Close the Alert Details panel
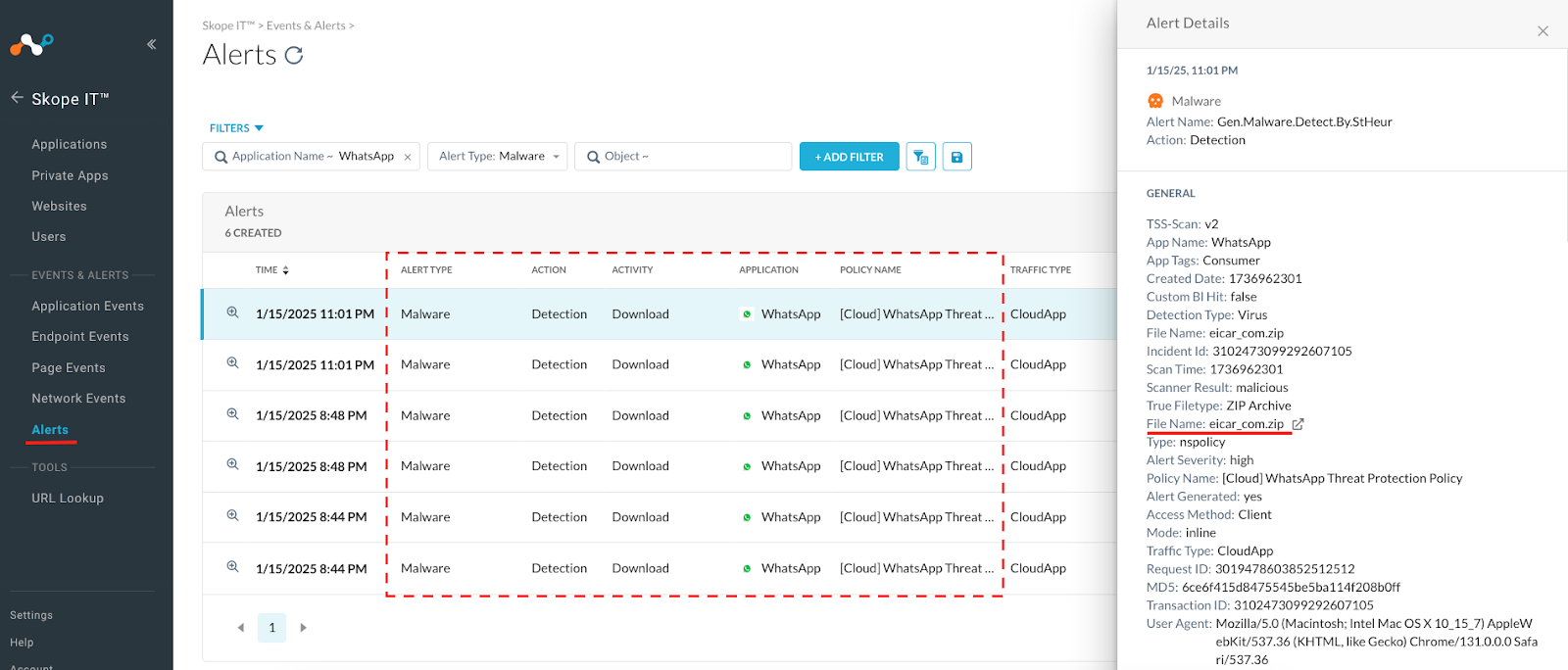This screenshot has width=1568, height=670. click(x=1543, y=31)
